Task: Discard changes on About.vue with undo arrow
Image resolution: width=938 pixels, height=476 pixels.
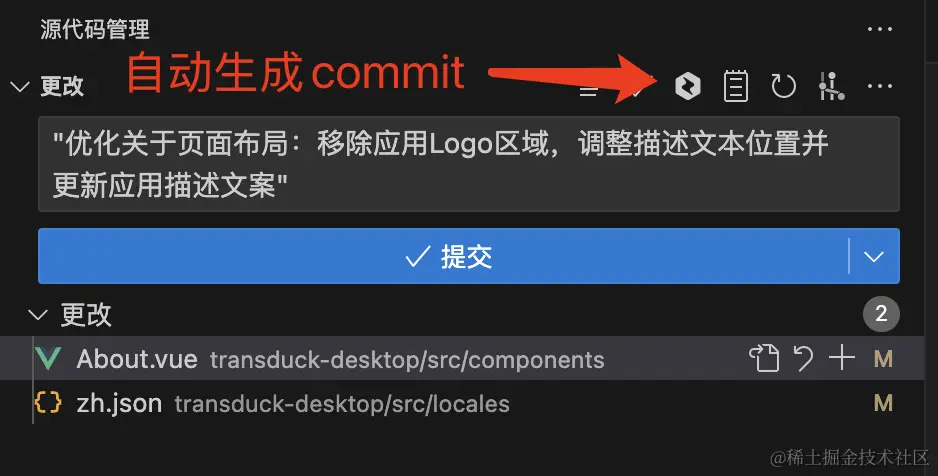Action: coord(803,358)
